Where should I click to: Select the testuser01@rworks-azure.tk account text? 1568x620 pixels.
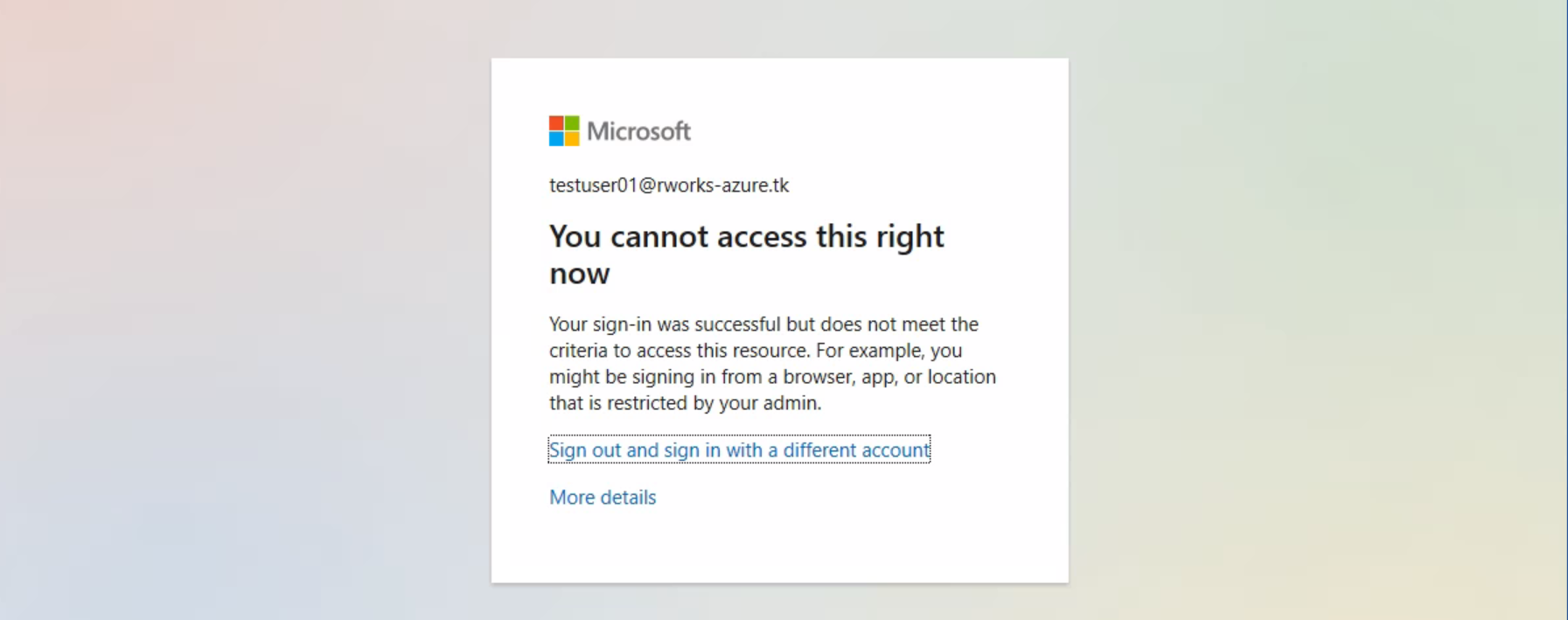tap(669, 185)
